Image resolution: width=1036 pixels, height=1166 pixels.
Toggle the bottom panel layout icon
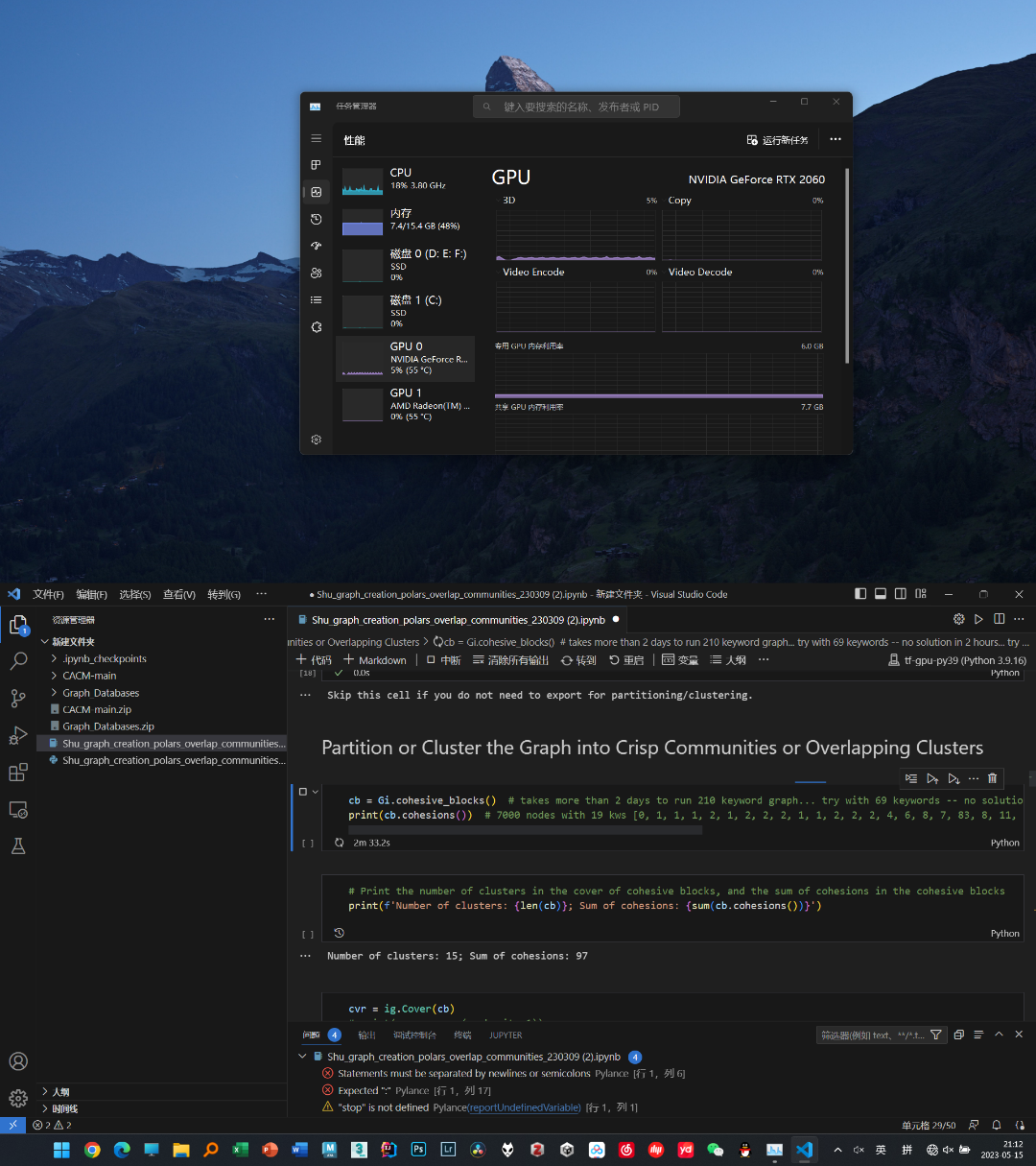[881, 594]
